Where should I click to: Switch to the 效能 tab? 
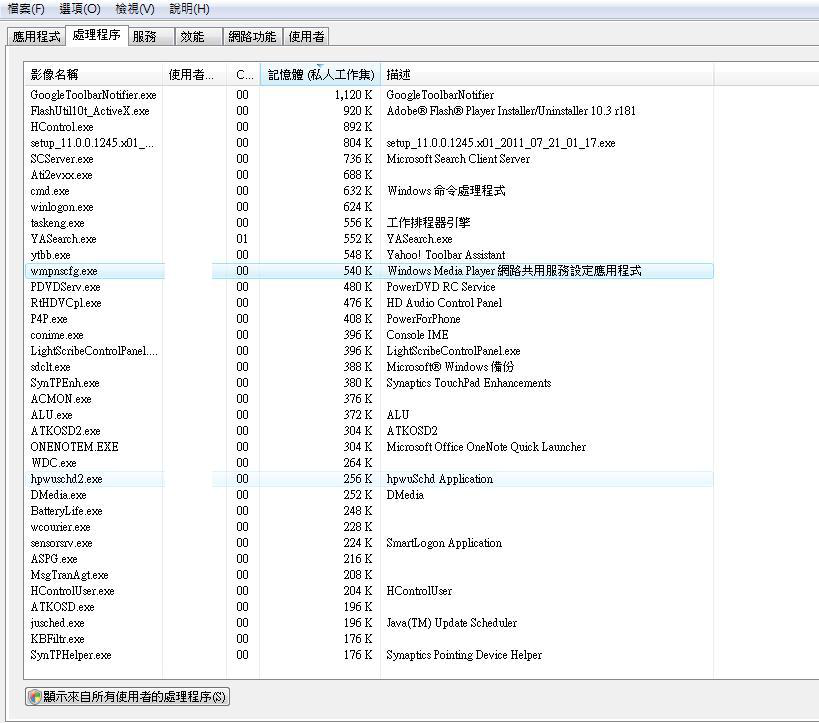(193, 37)
